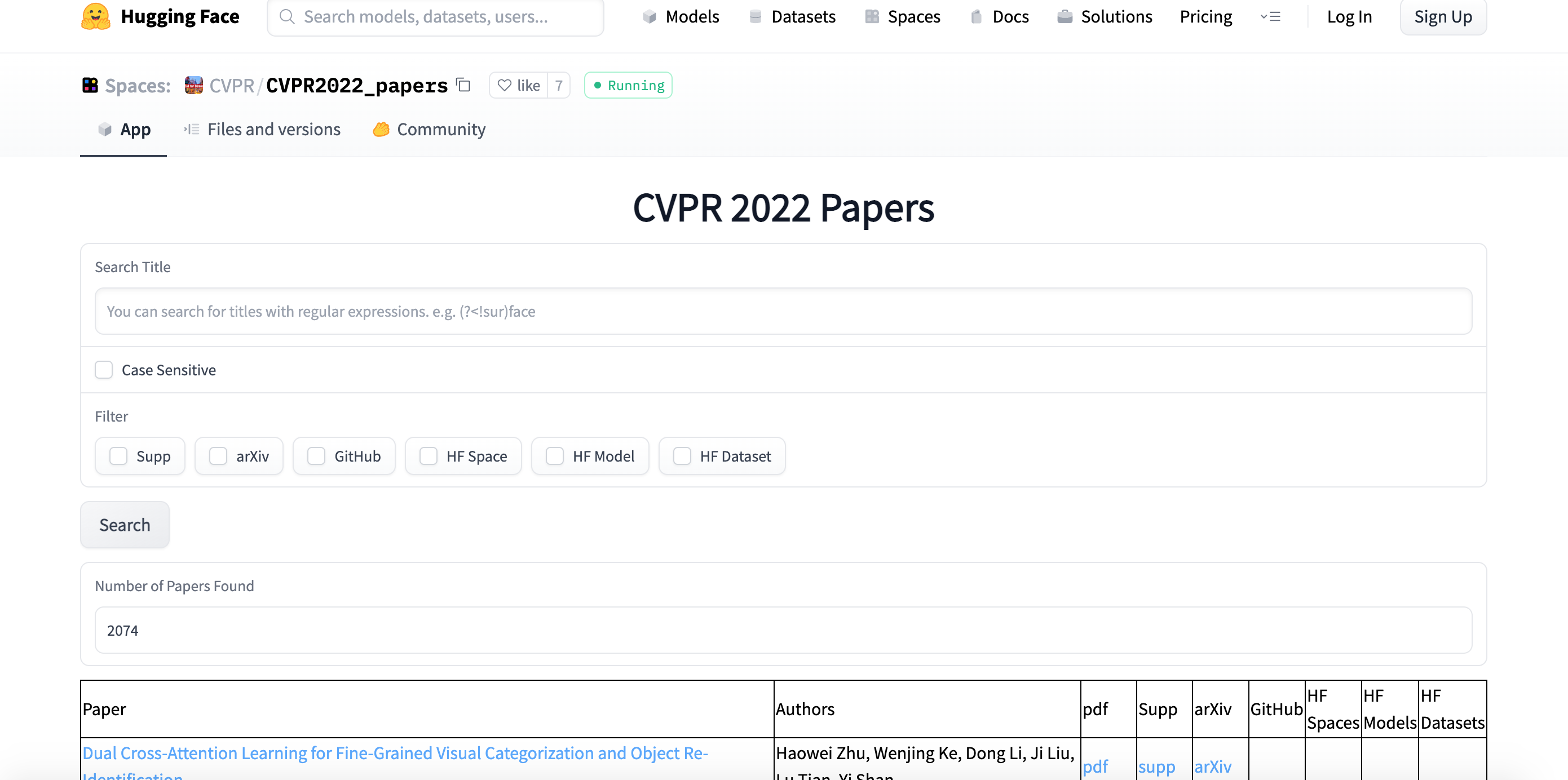Click the 'HF Spaces' column header
This screenshot has height=780, width=1568.
click(x=1333, y=709)
